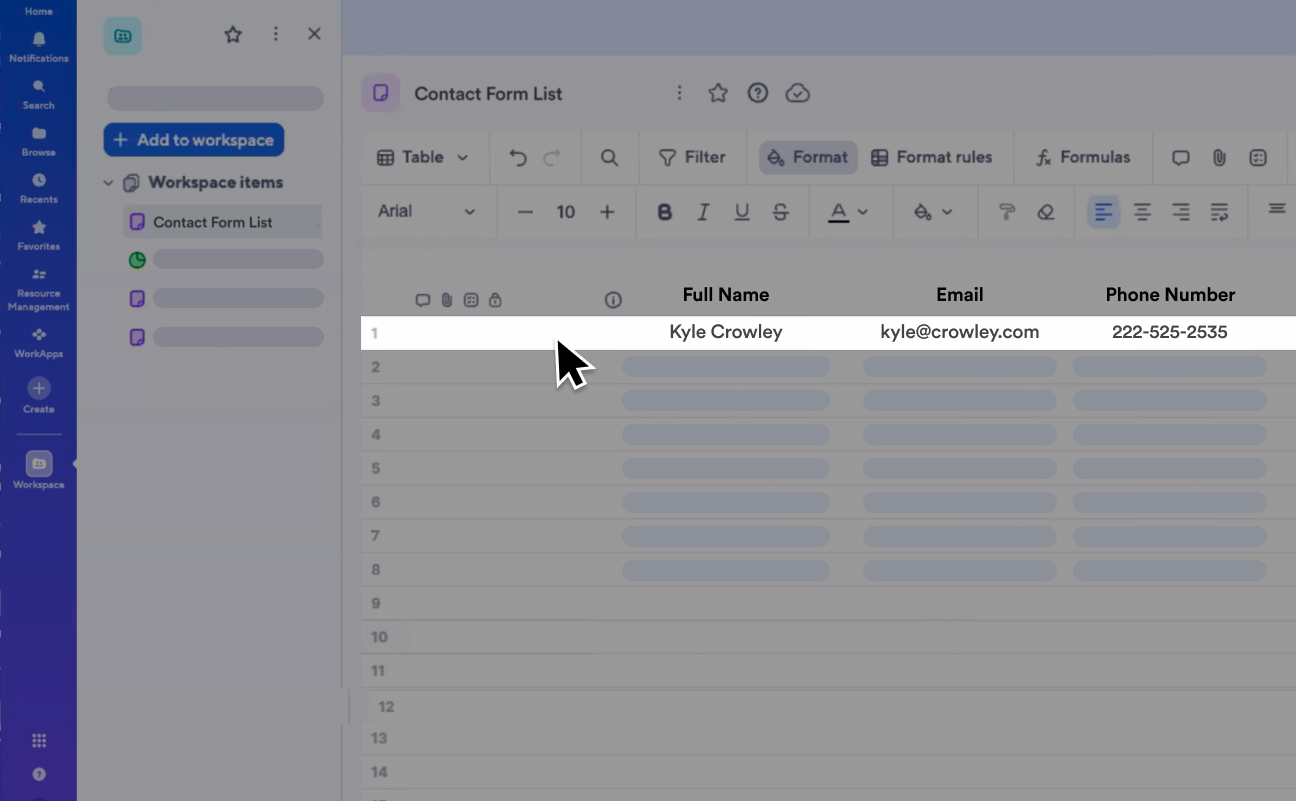Toggle bold formatting
Screen dimensions: 1296x801
tap(664, 212)
